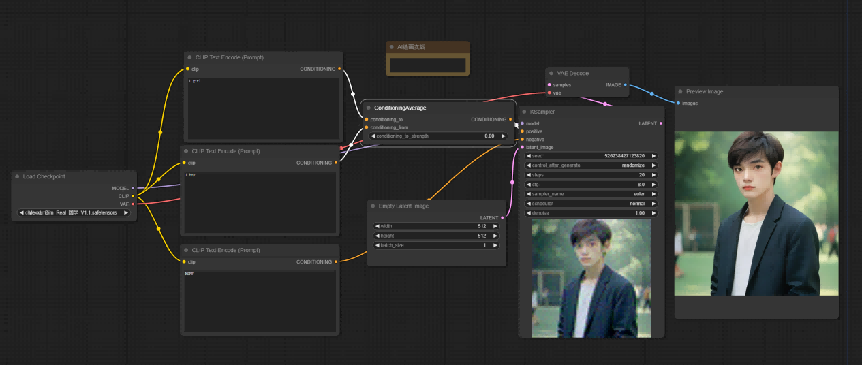Collapse the ConditioningAverage node using its title dot
This screenshot has height=365, width=862.
click(369, 108)
